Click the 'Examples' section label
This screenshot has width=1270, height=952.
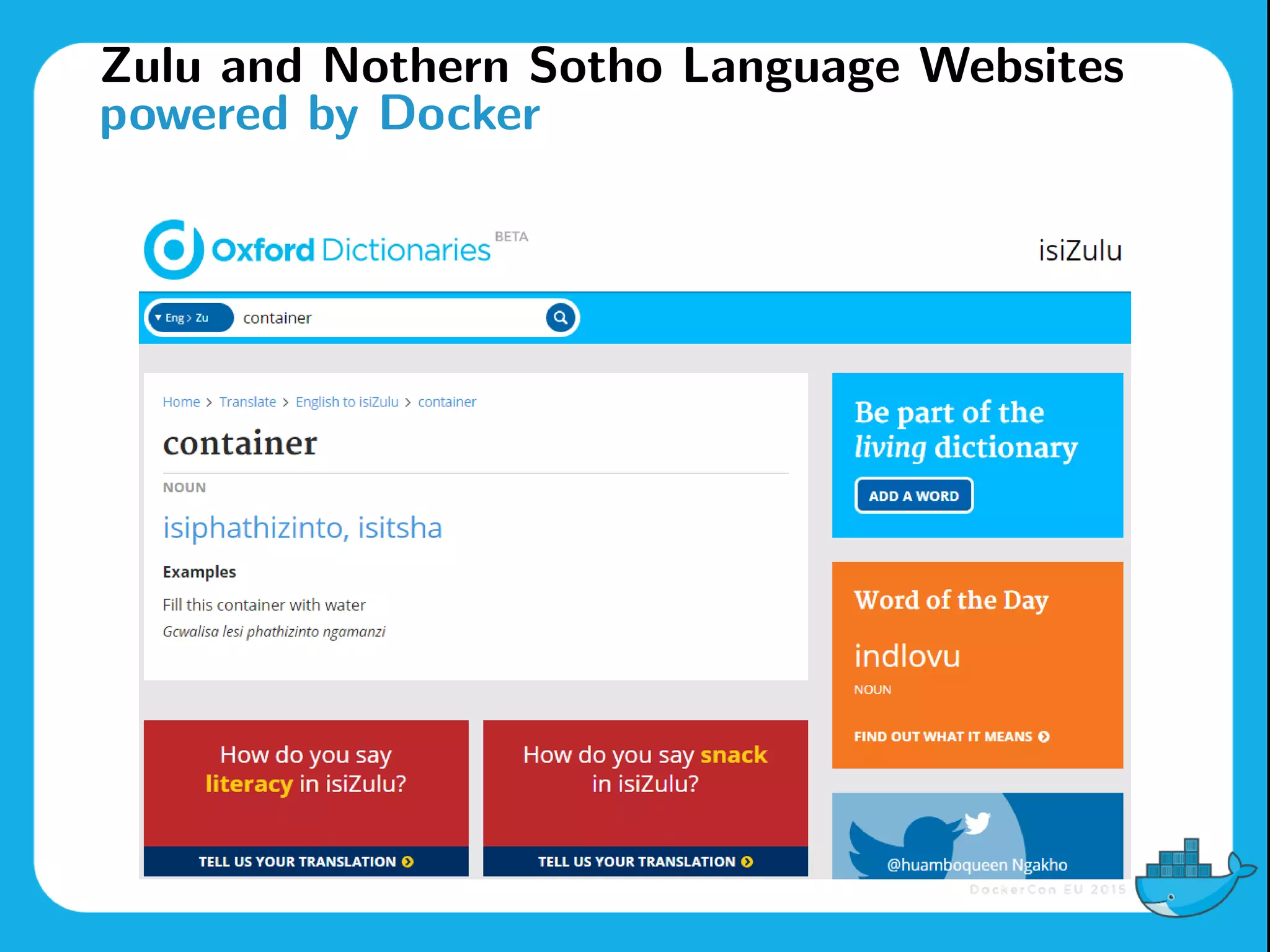tap(199, 571)
